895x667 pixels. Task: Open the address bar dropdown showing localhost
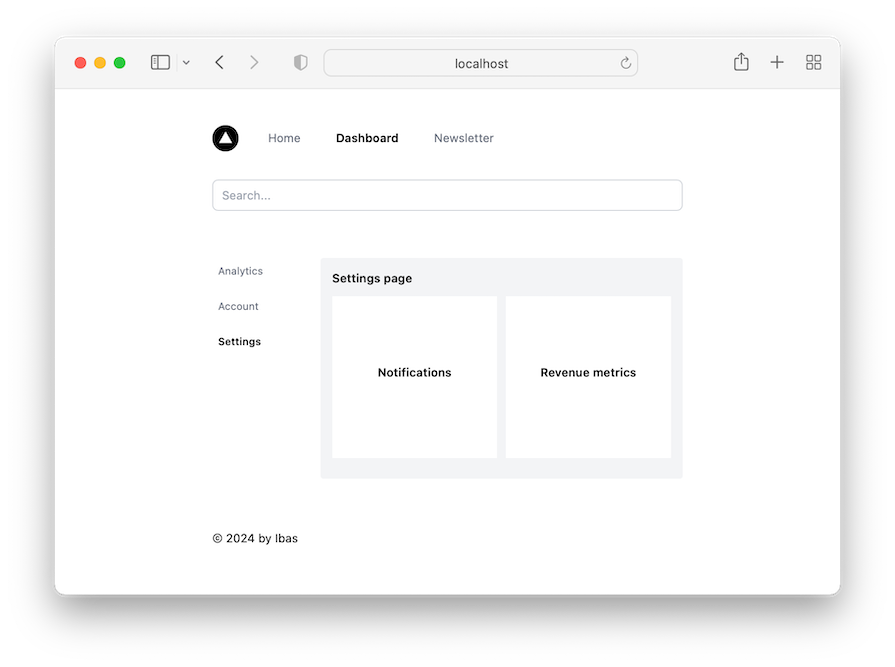pos(480,62)
